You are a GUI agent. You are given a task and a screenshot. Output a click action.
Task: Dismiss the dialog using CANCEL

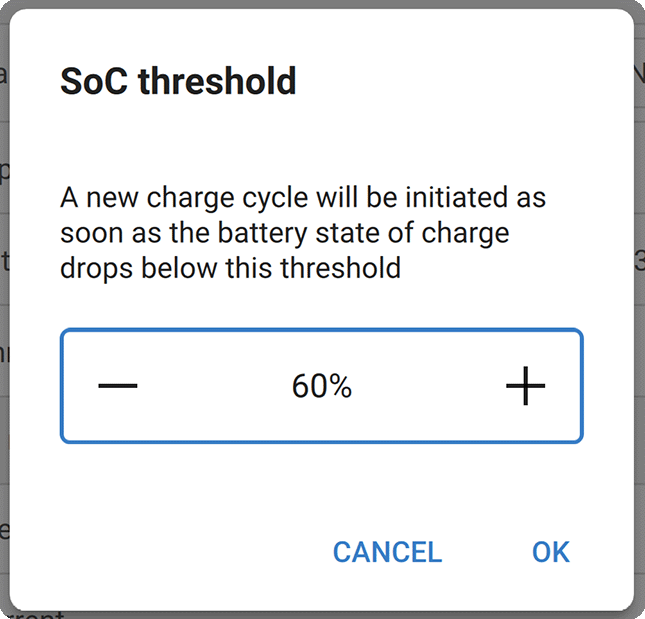387,552
